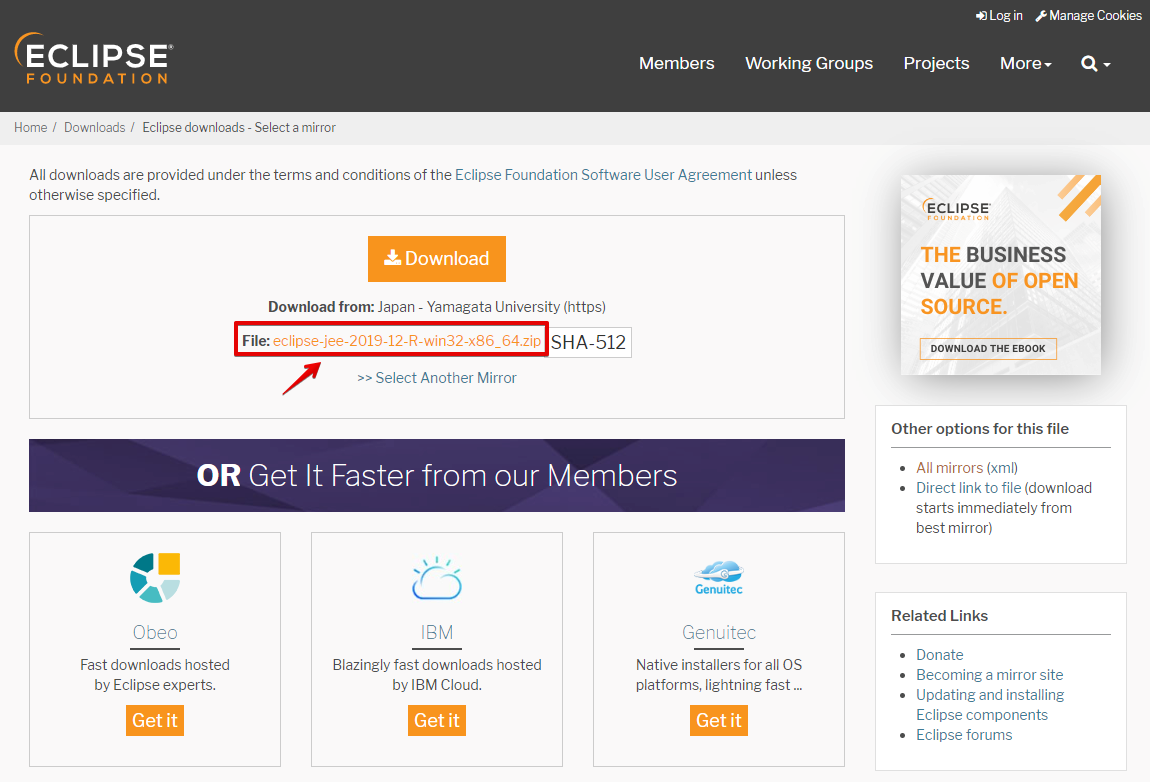This screenshot has width=1150, height=782.
Task: Click Select Another Mirror link
Action: pyautogui.click(x=437, y=378)
